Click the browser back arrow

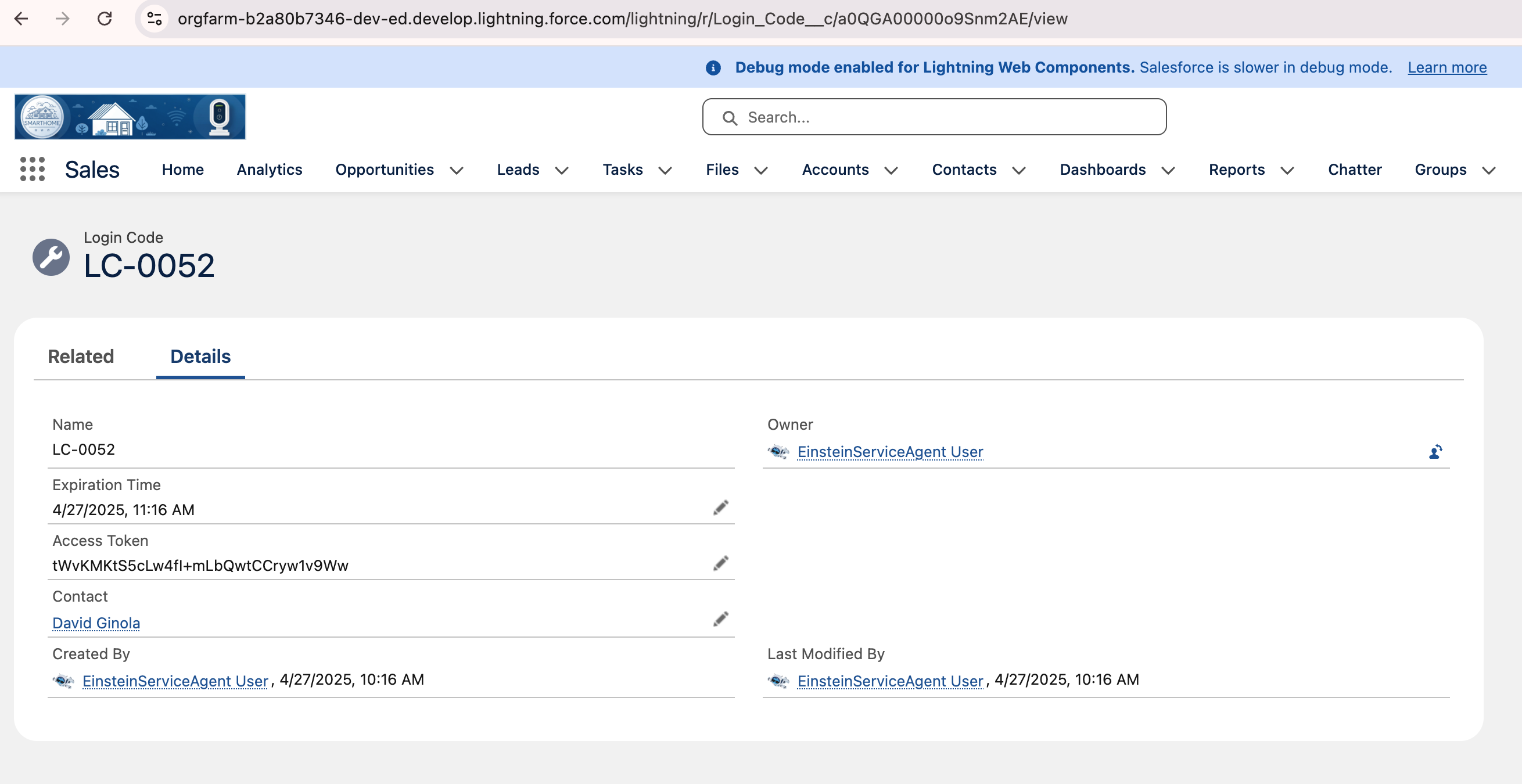(21, 19)
